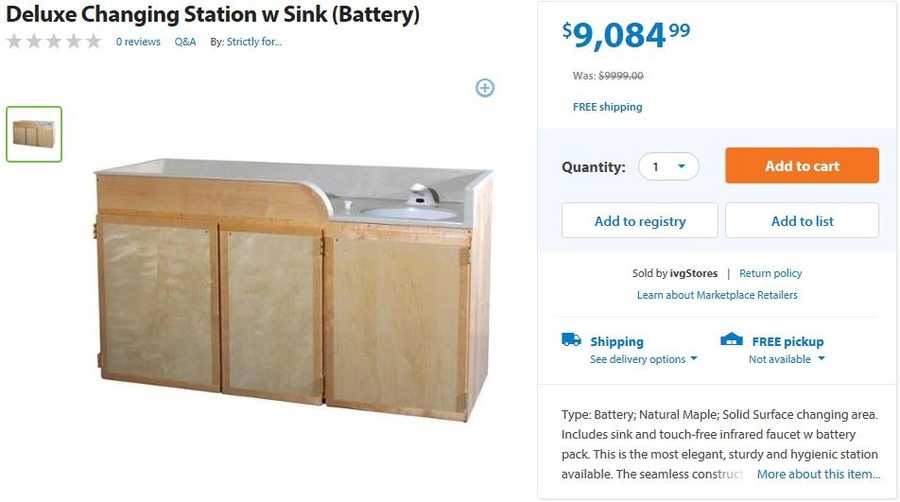Viewport: 900px width, 502px height.
Task: Click the zoom-in plus icon on image
Action: (x=485, y=88)
